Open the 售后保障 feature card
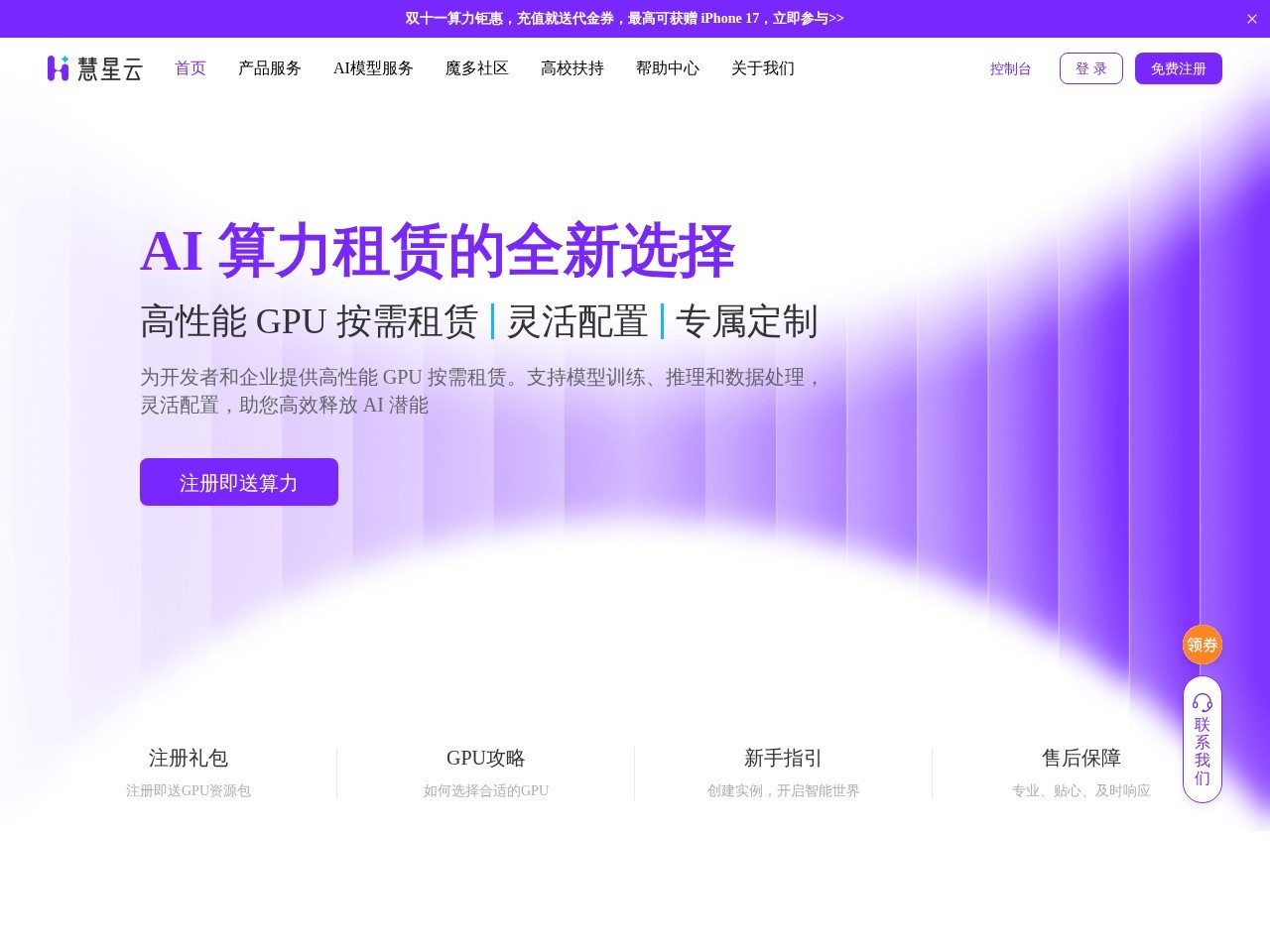 click(x=1080, y=773)
